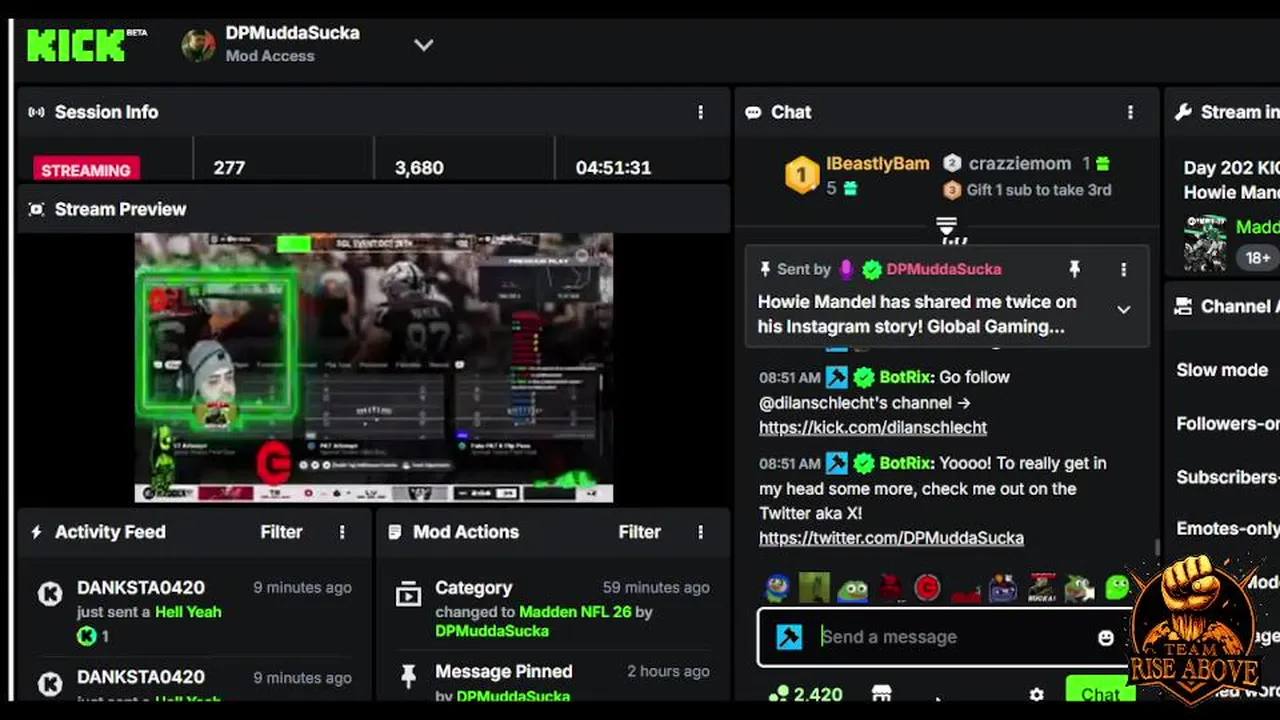Click the 3,680 session stat
The image size is (1280, 720).
[x=419, y=168]
